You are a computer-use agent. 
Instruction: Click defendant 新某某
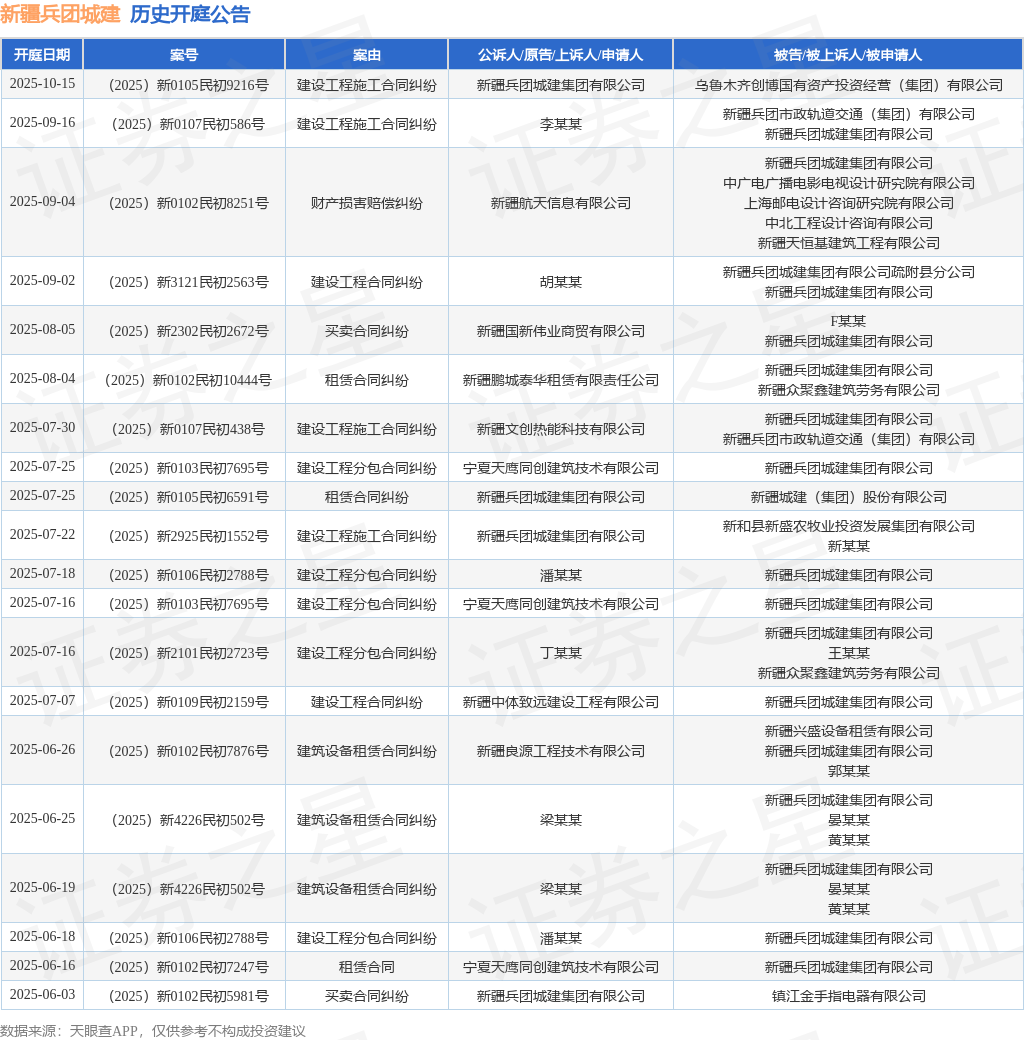(x=848, y=547)
